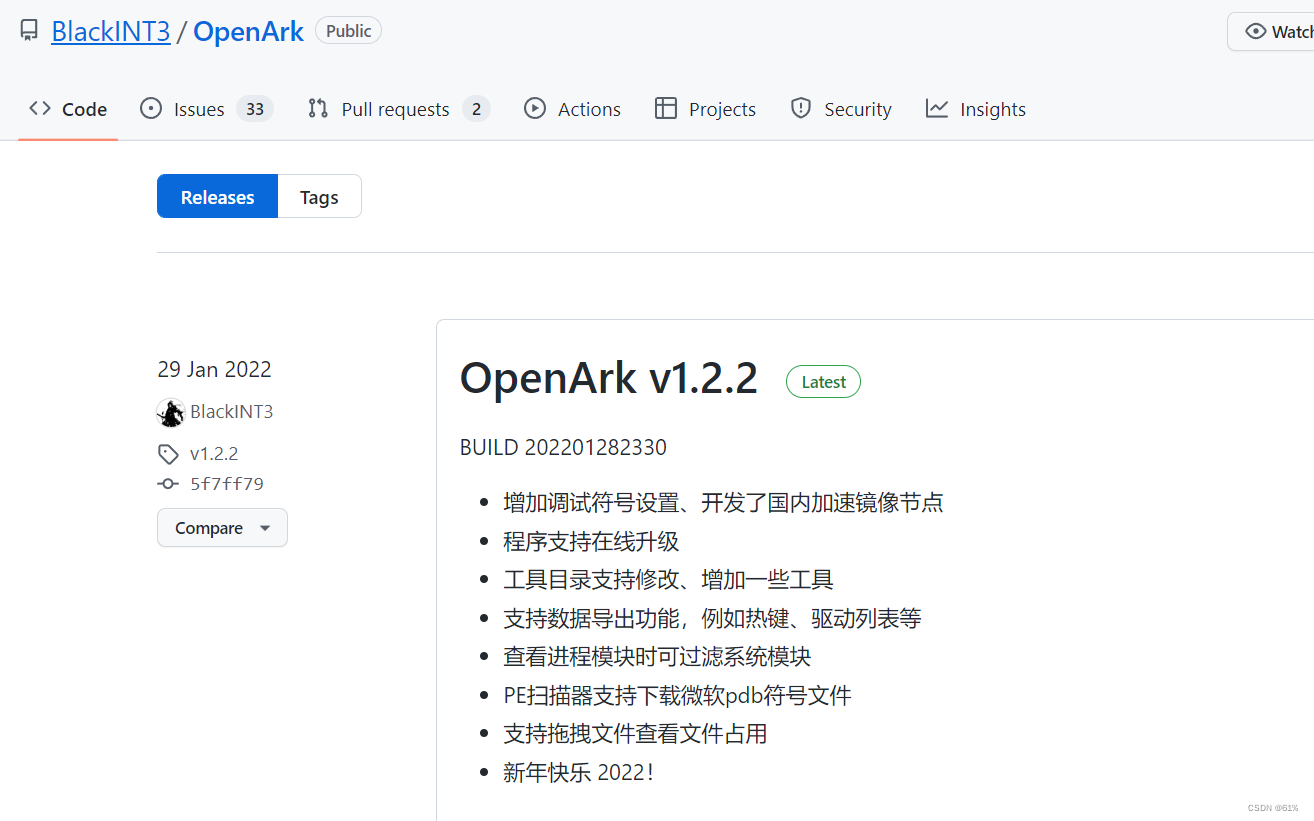This screenshot has width=1314, height=821.
Task: Go to the Actions tab
Action: (573, 109)
